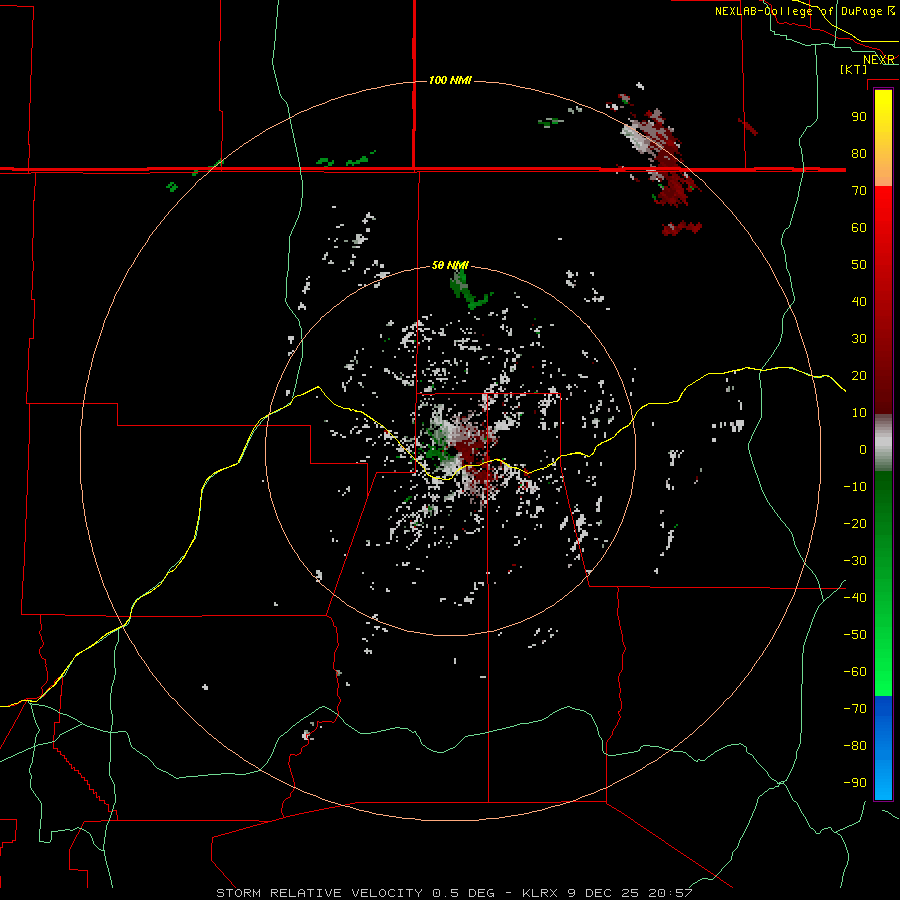Click the velocity couplet at the radar center
Screen dimensions: 900x900
(x=455, y=451)
